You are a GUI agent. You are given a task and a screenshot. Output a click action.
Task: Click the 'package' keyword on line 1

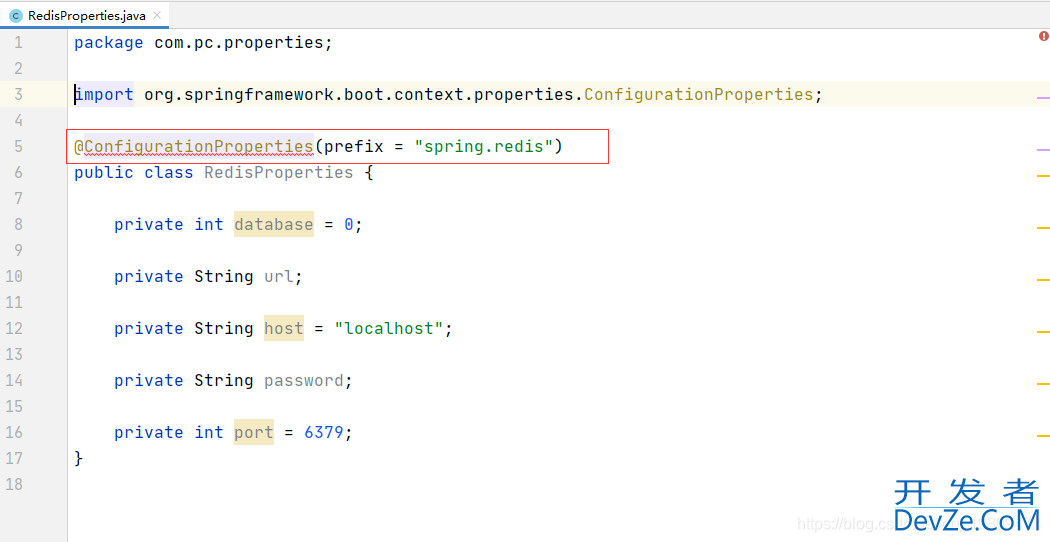pyautogui.click(x=108, y=43)
